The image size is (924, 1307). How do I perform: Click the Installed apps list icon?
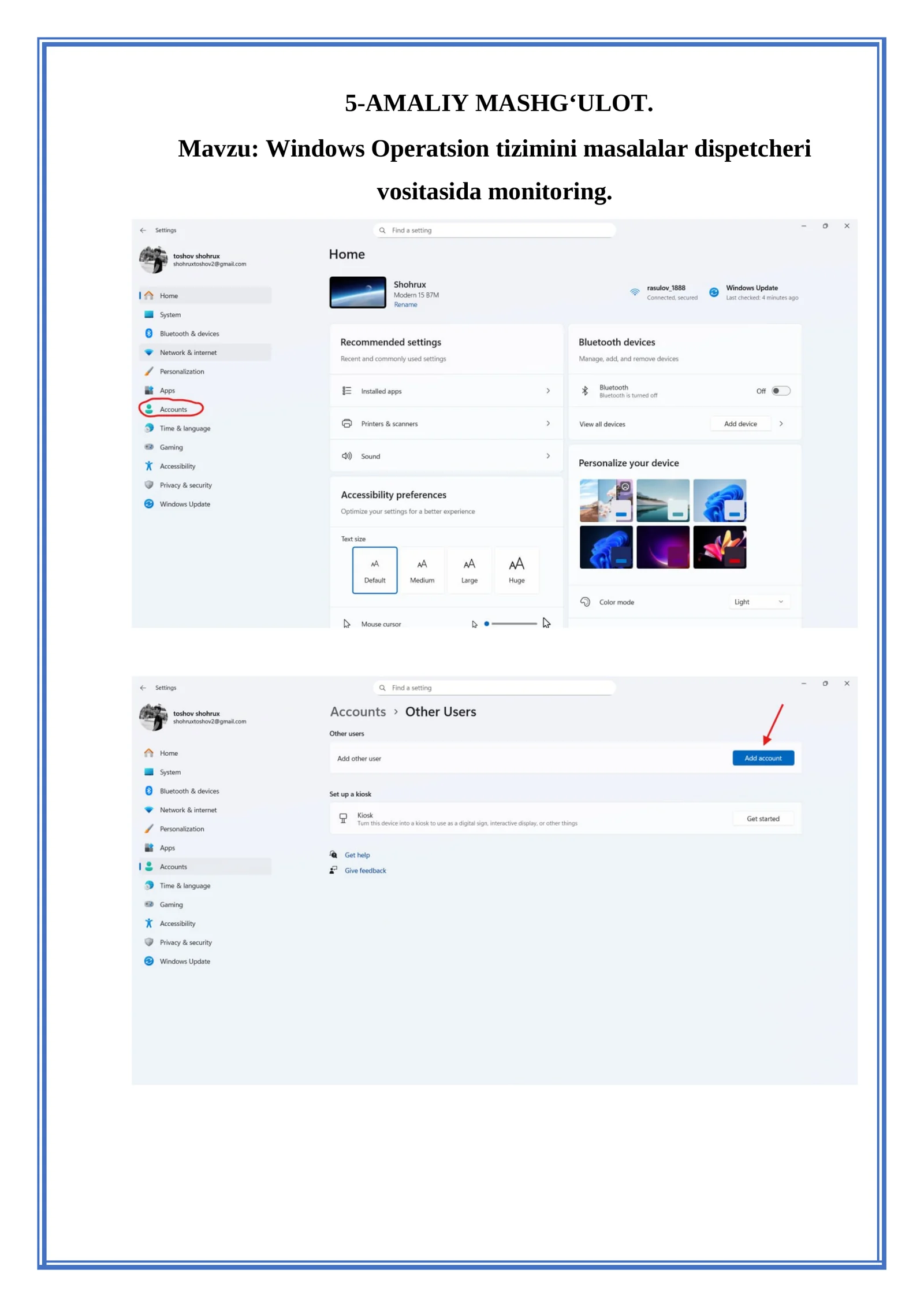click(346, 391)
